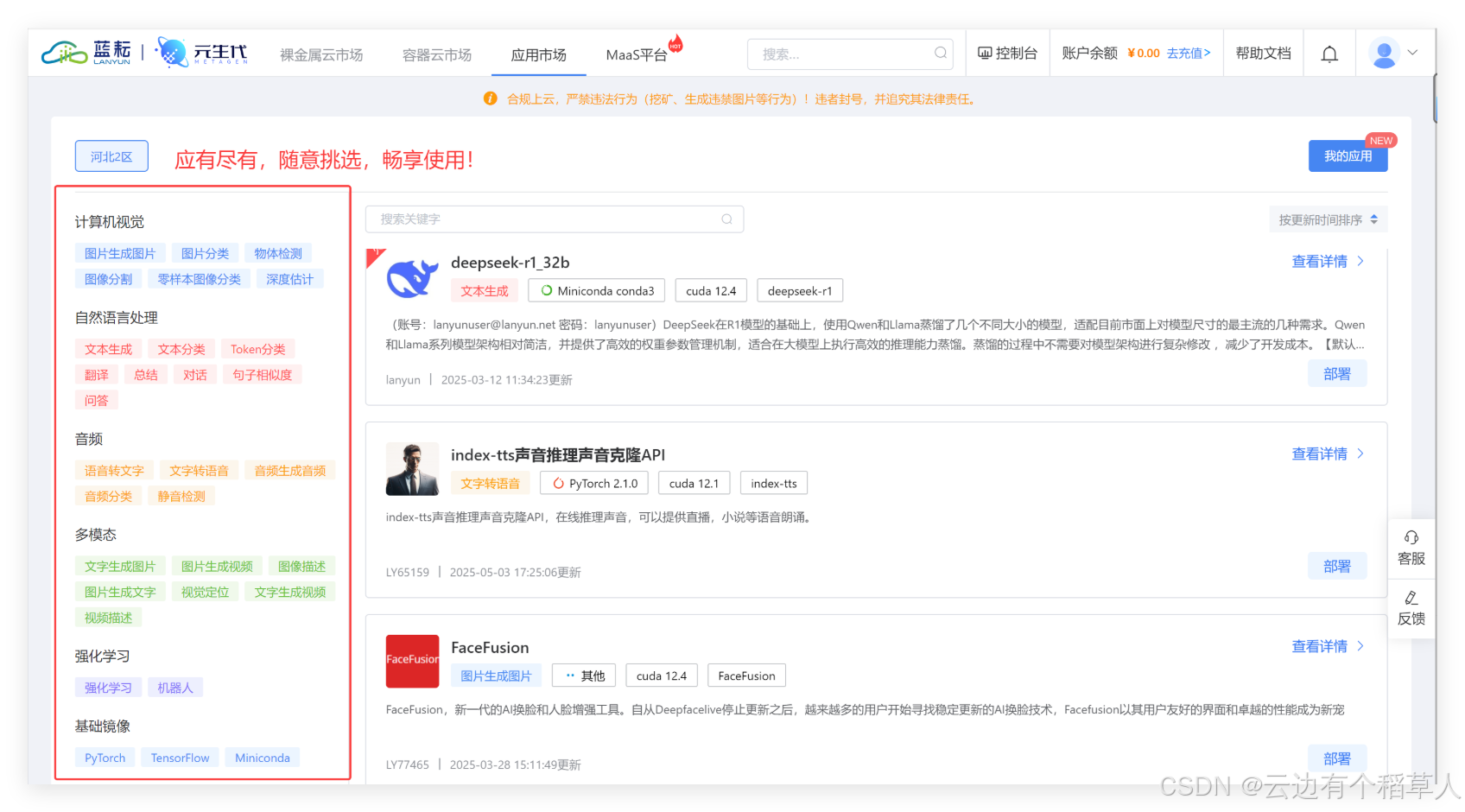Screen dimensions: 1465x812
Task: Click the arrow beside FaceFusion 查看详情
Action: (1360, 646)
